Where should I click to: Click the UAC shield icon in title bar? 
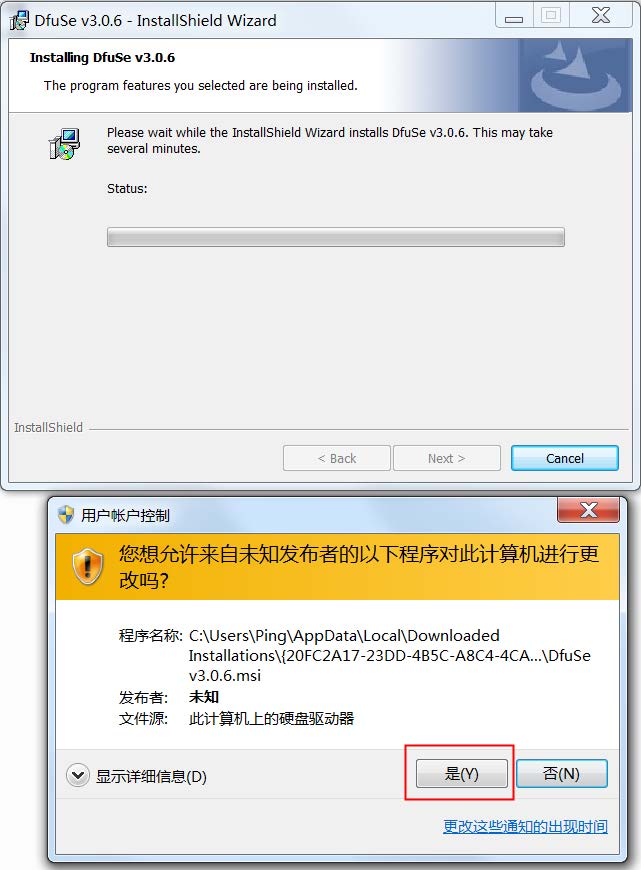(66, 515)
